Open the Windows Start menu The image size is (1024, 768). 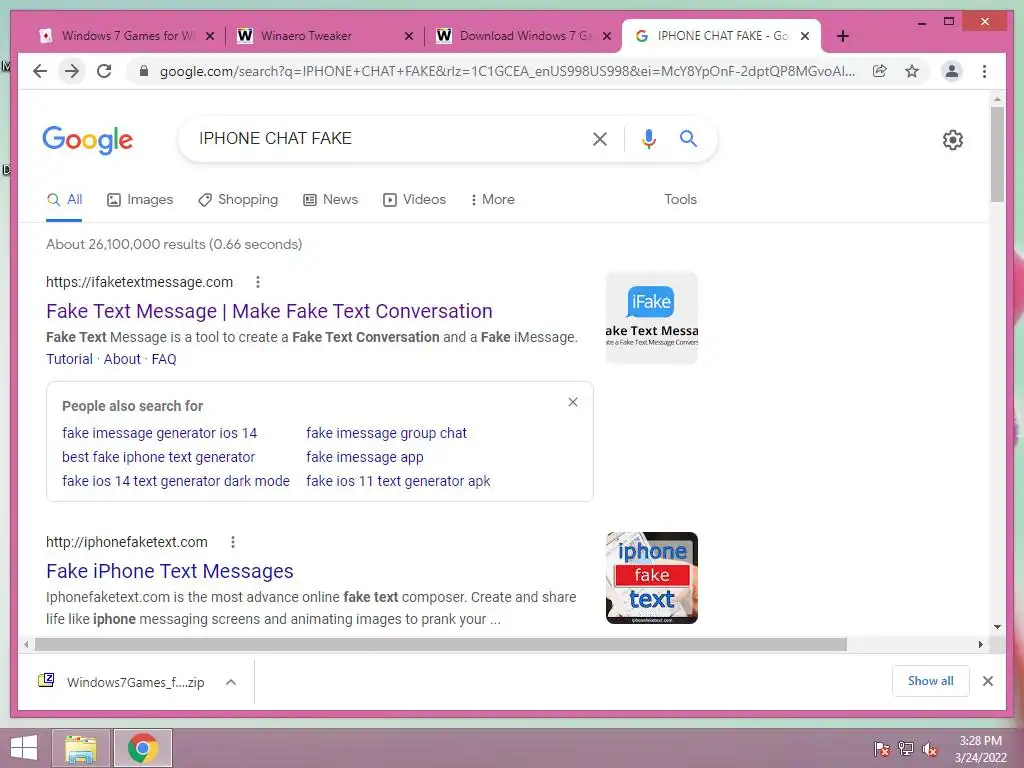coord(24,748)
